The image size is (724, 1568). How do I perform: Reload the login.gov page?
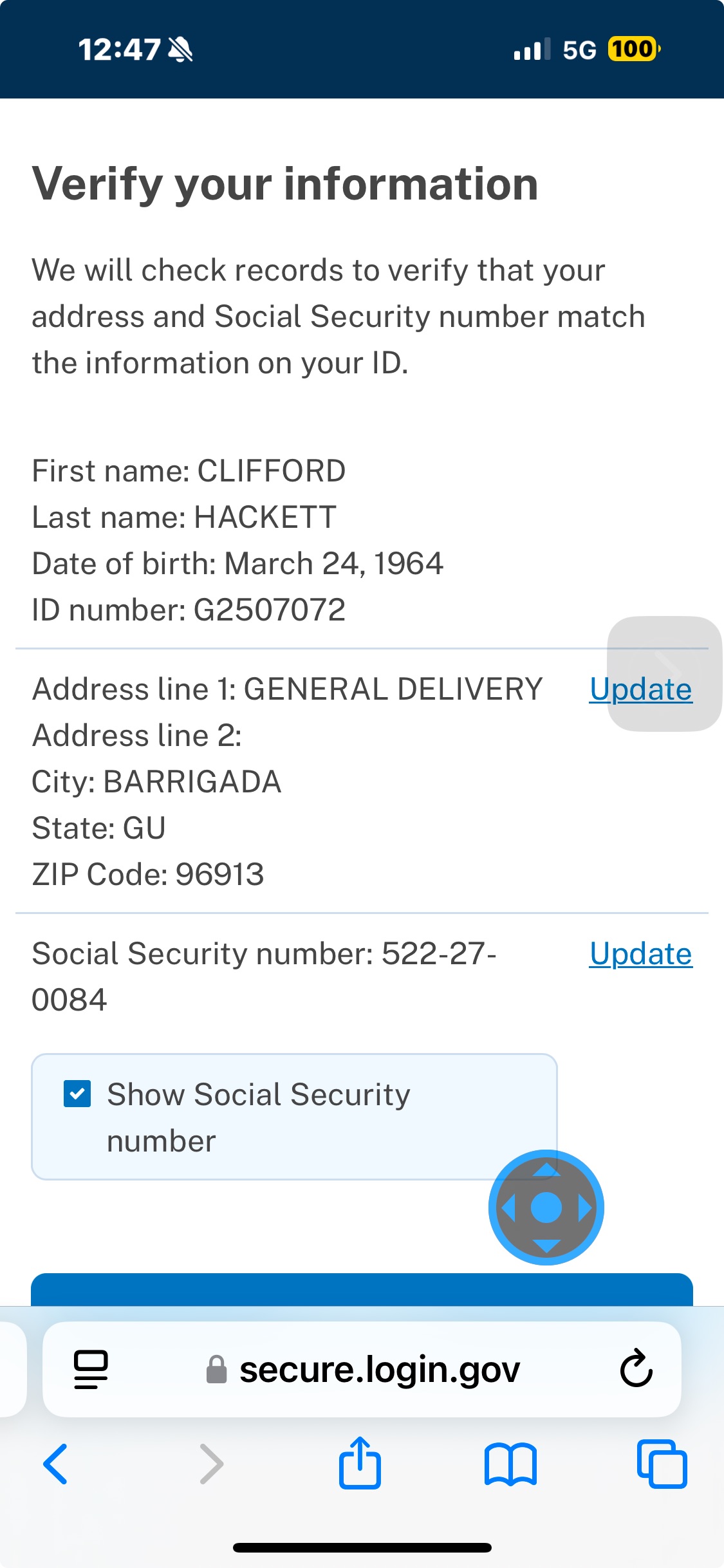tap(636, 1368)
